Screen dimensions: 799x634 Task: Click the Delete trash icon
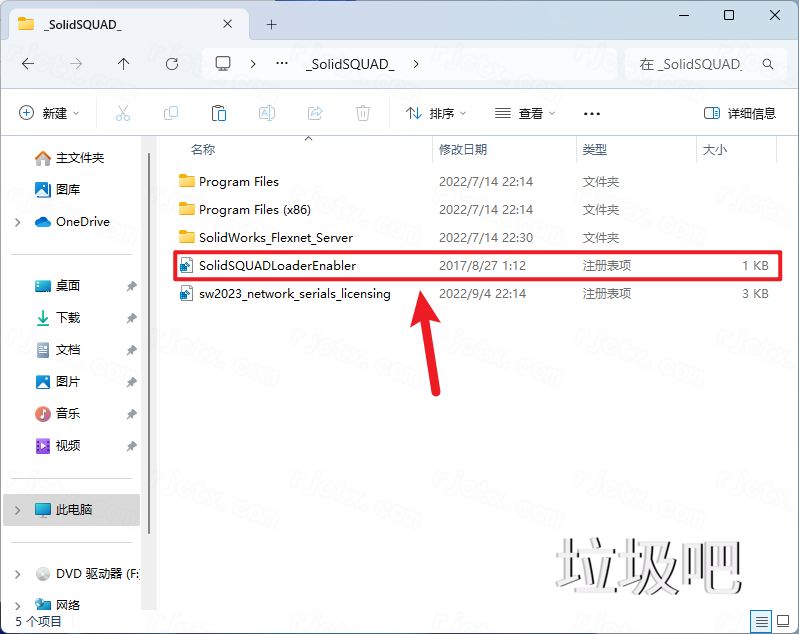point(363,113)
